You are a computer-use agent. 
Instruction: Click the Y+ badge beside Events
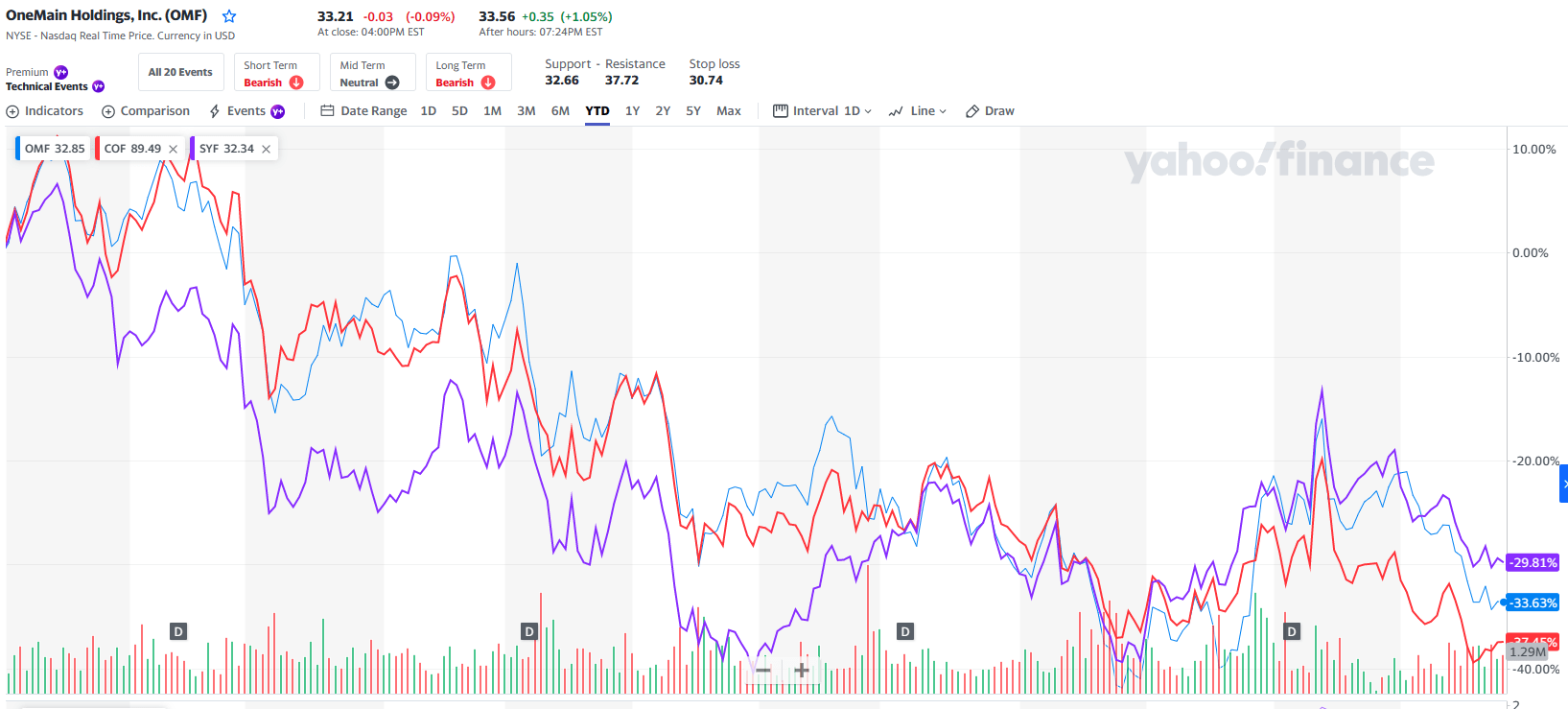[278, 111]
